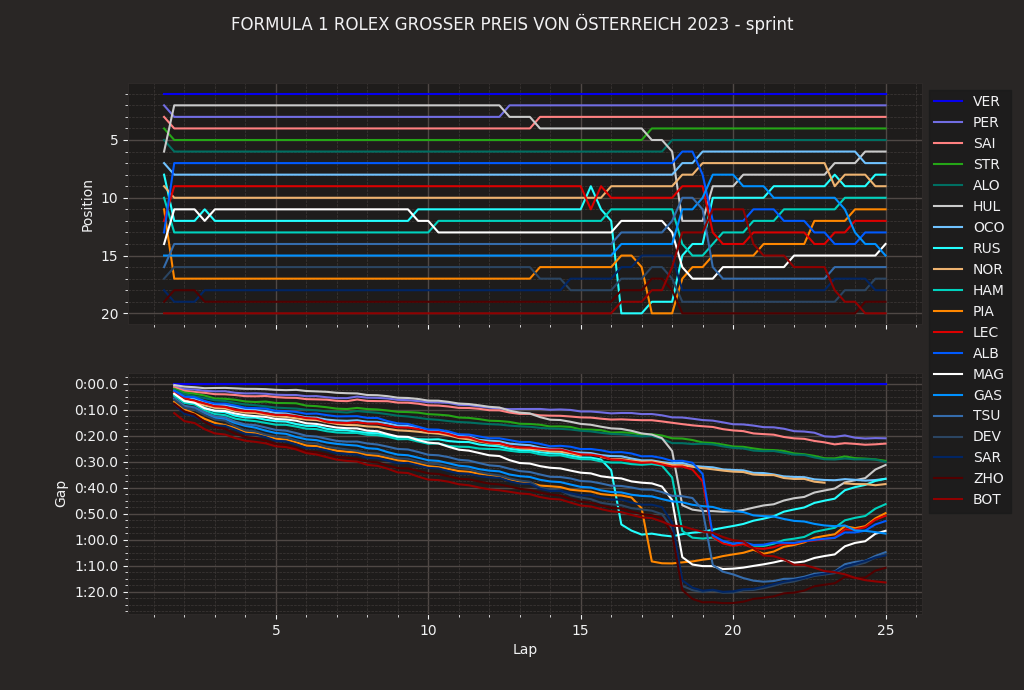The image size is (1024, 690).
Task: Click the 20 tick on the Lap axis
Action: click(733, 630)
